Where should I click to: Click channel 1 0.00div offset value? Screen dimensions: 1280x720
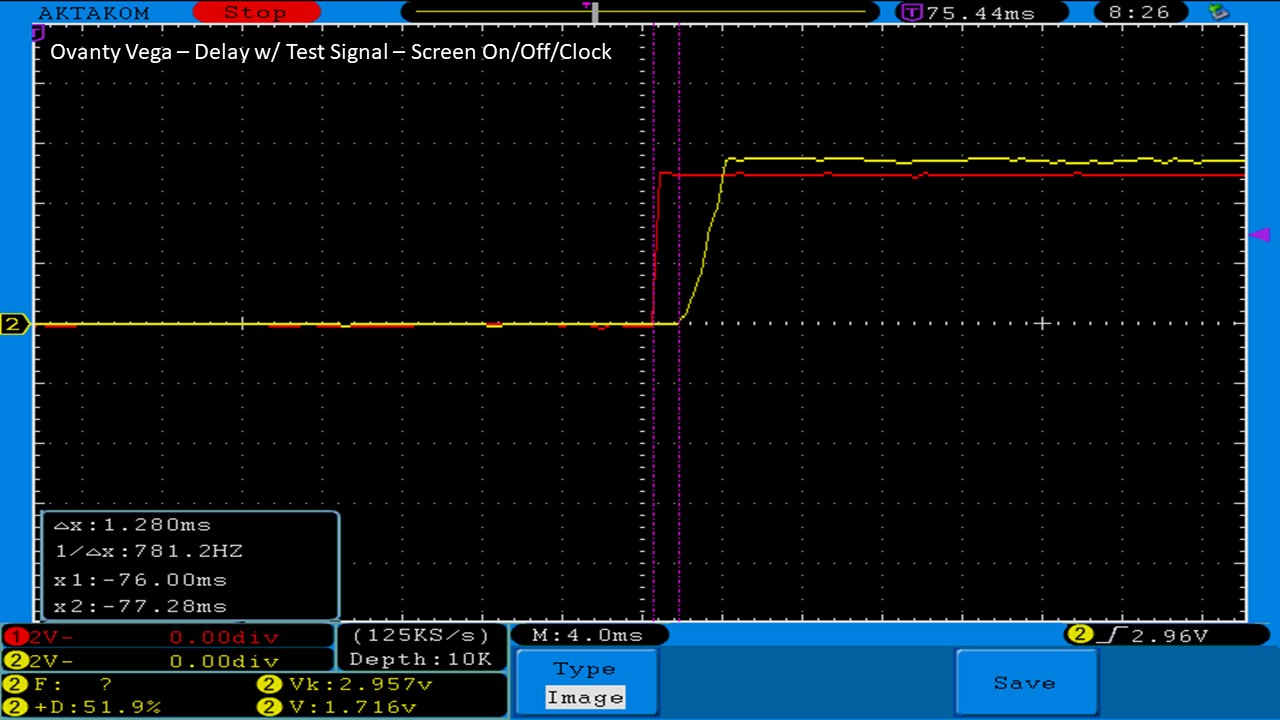tap(224, 637)
